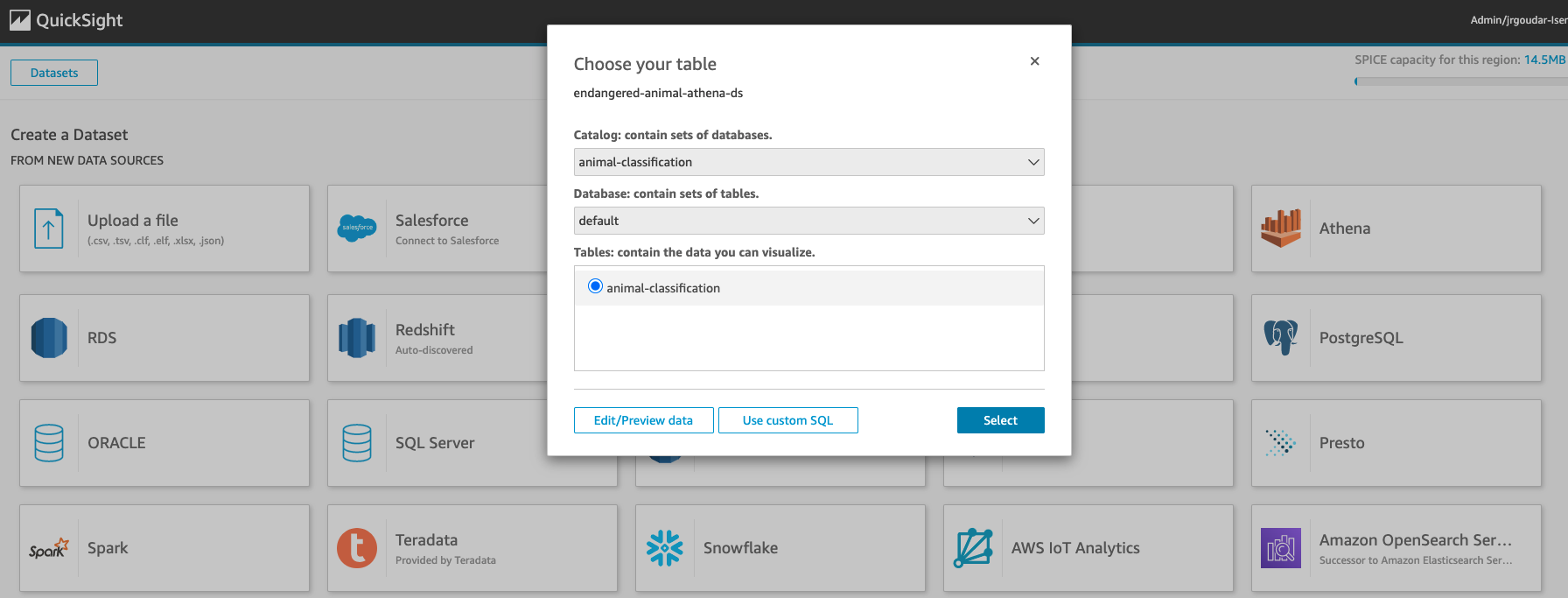Choose the ORACLE data source label
The height and width of the screenshot is (598, 1568).
click(x=116, y=443)
